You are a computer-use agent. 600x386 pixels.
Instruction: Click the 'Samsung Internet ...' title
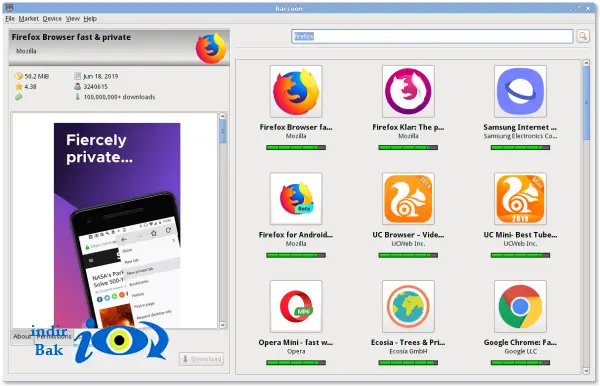(x=520, y=127)
